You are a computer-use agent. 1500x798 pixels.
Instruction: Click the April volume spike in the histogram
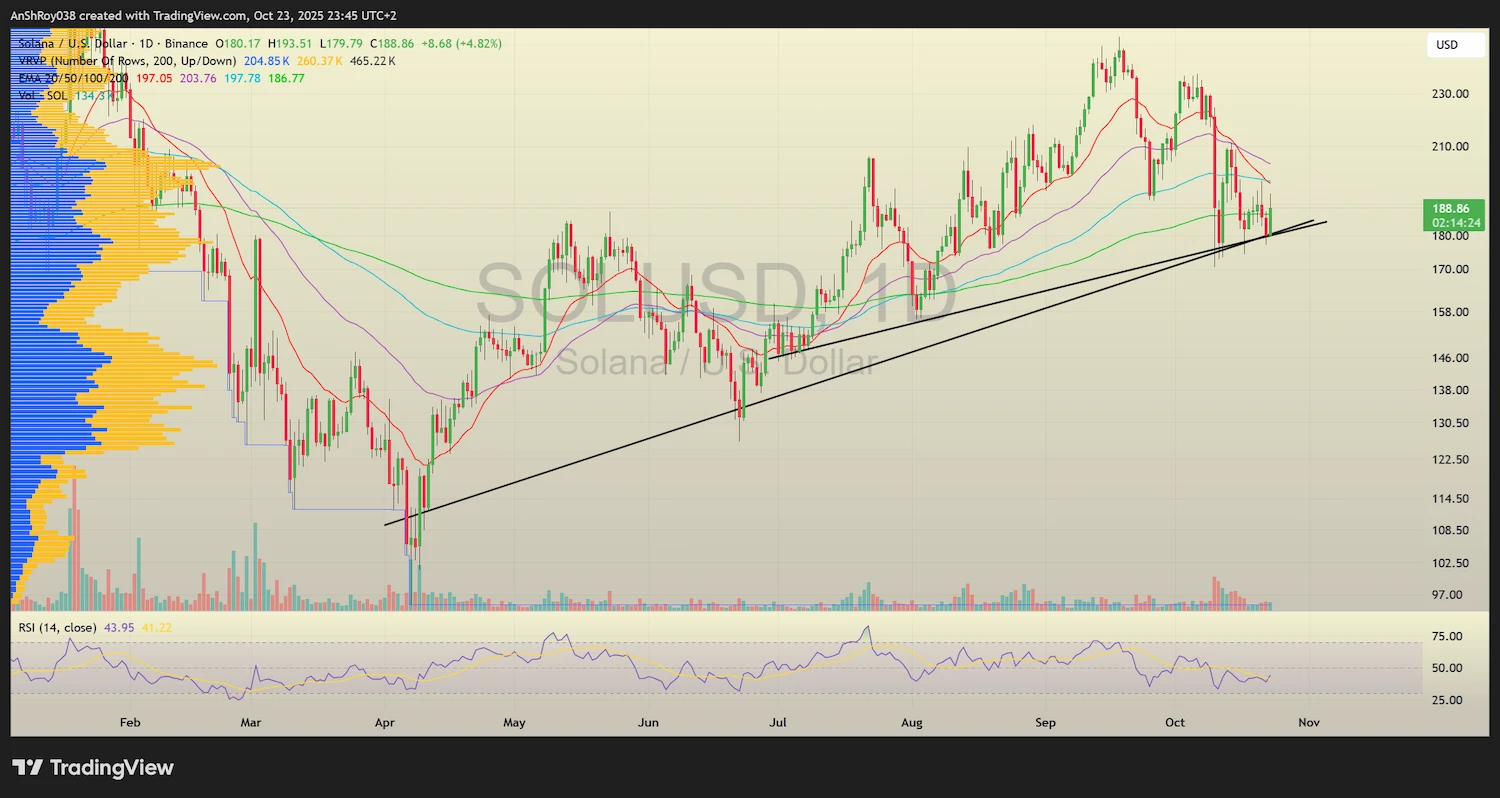(x=410, y=585)
